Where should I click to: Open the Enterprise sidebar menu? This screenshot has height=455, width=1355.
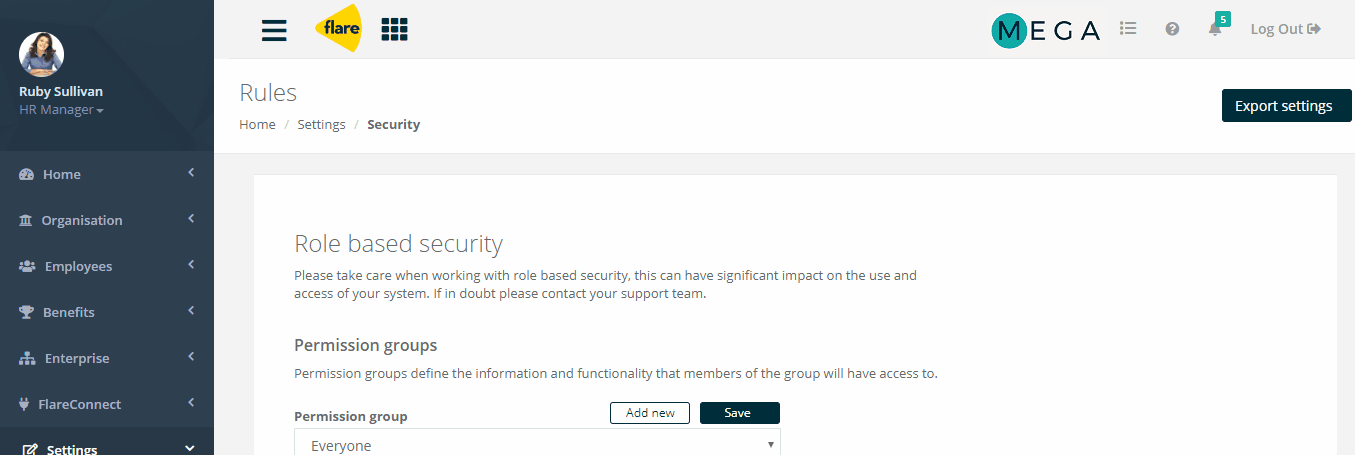click(107, 358)
